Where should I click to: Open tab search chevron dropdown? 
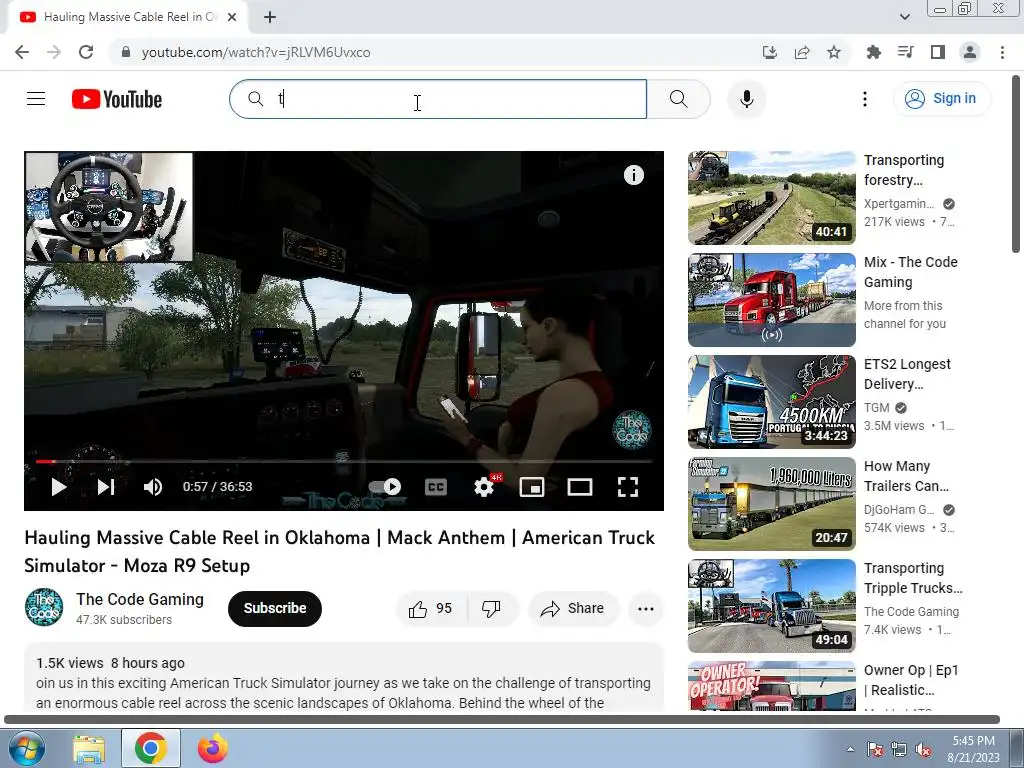(904, 17)
